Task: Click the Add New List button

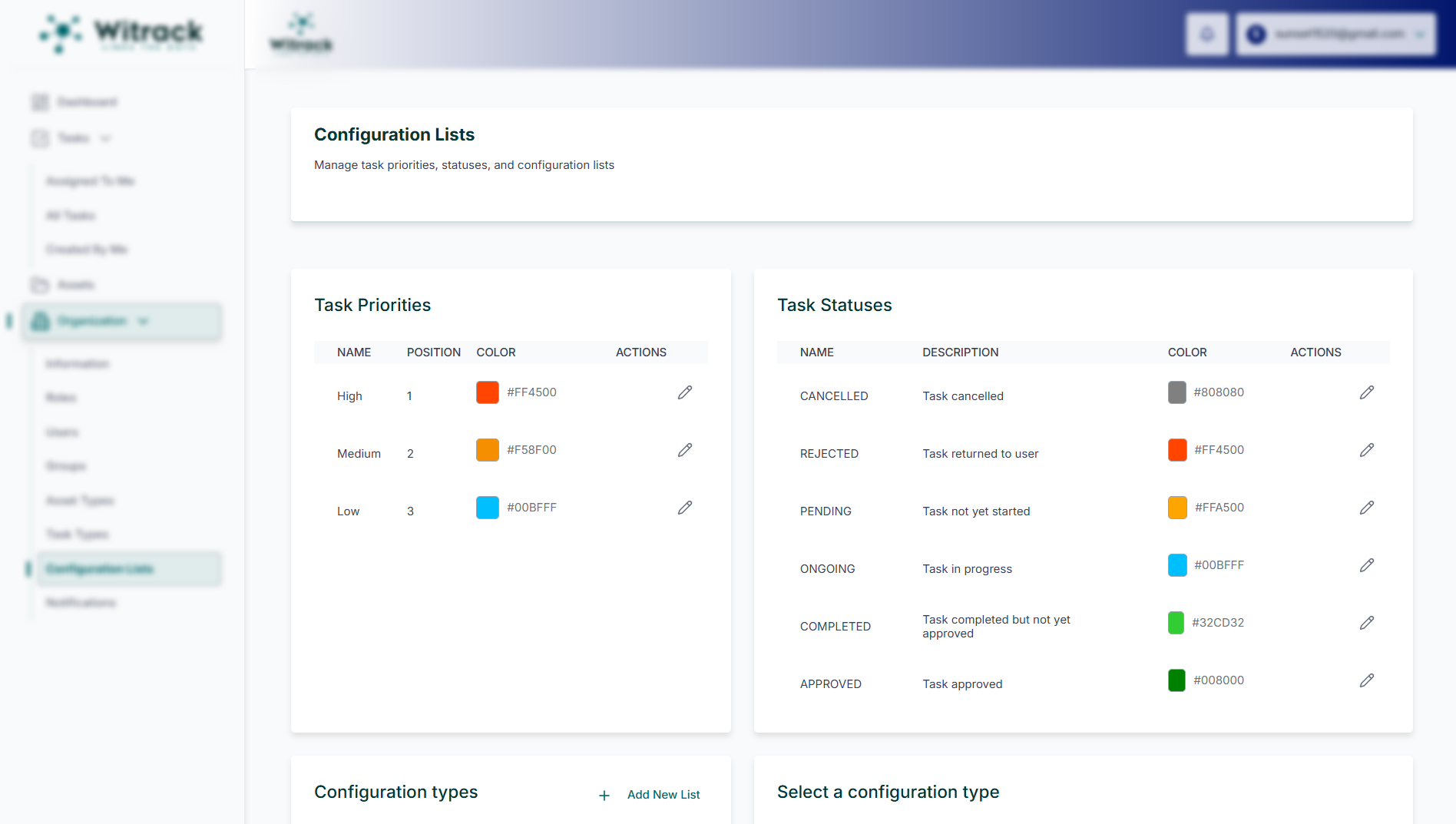Action: click(x=650, y=795)
